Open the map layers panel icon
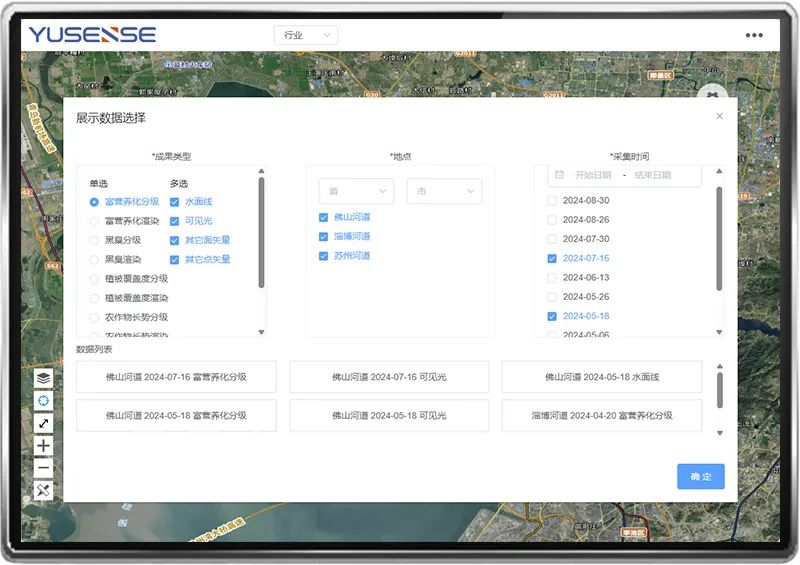Image resolution: width=800 pixels, height=565 pixels. pyautogui.click(x=43, y=378)
